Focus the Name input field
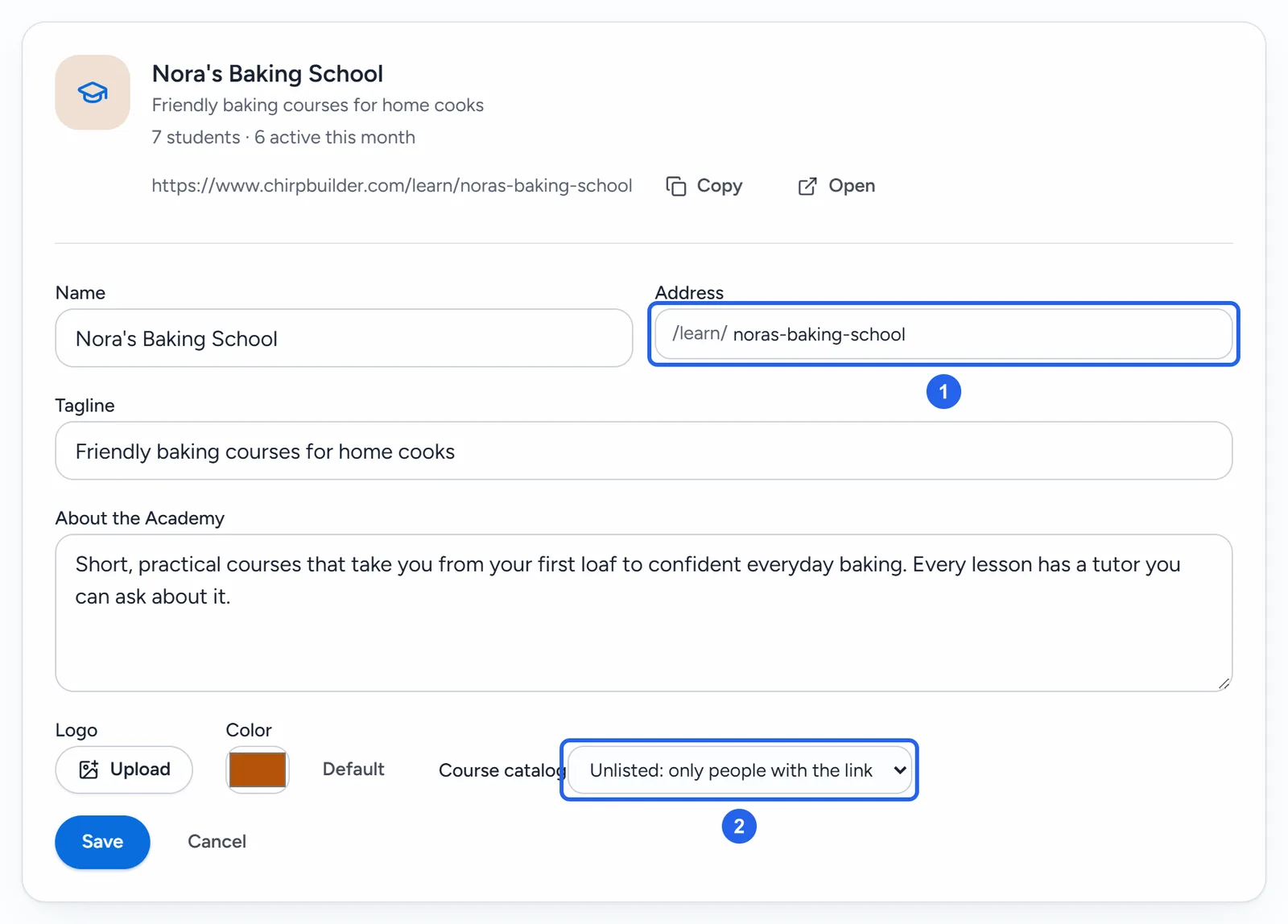 point(344,338)
